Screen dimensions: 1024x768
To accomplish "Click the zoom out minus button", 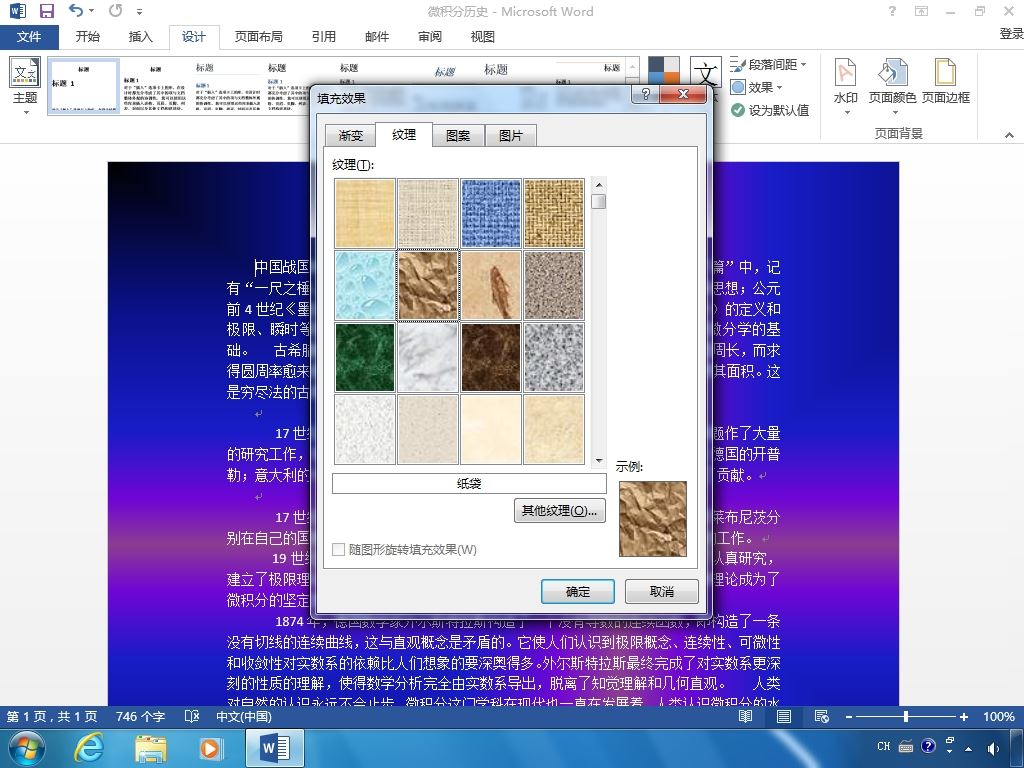I will [x=848, y=716].
